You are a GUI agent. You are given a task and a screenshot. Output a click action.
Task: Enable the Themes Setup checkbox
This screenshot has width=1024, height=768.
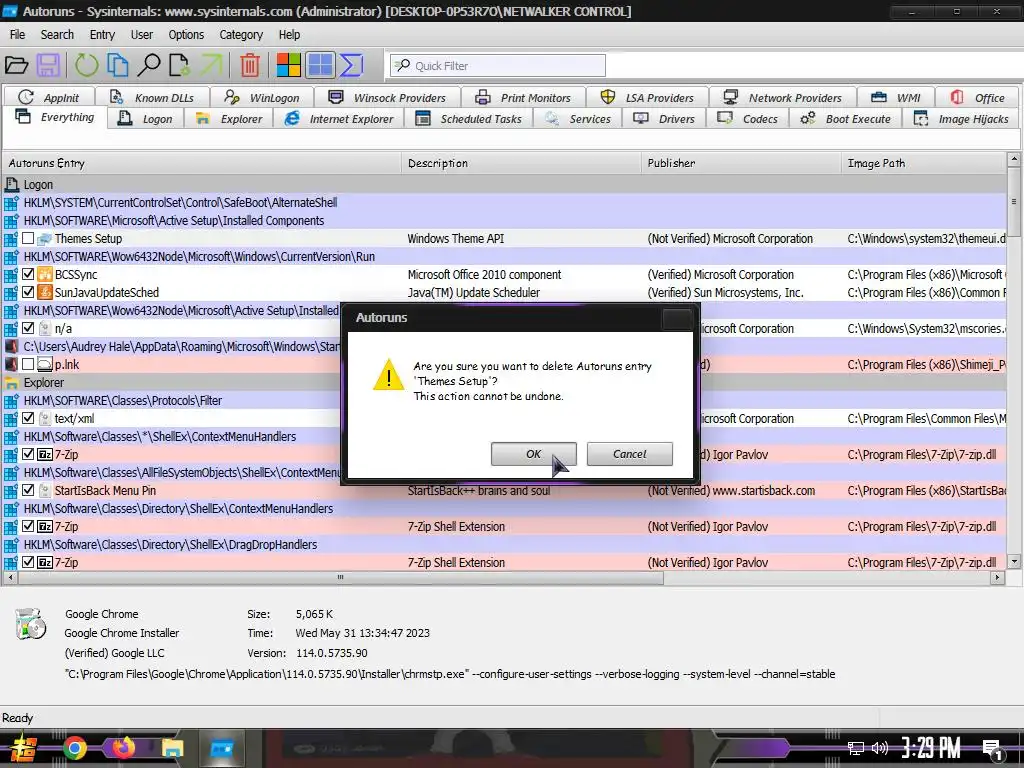click(x=28, y=238)
